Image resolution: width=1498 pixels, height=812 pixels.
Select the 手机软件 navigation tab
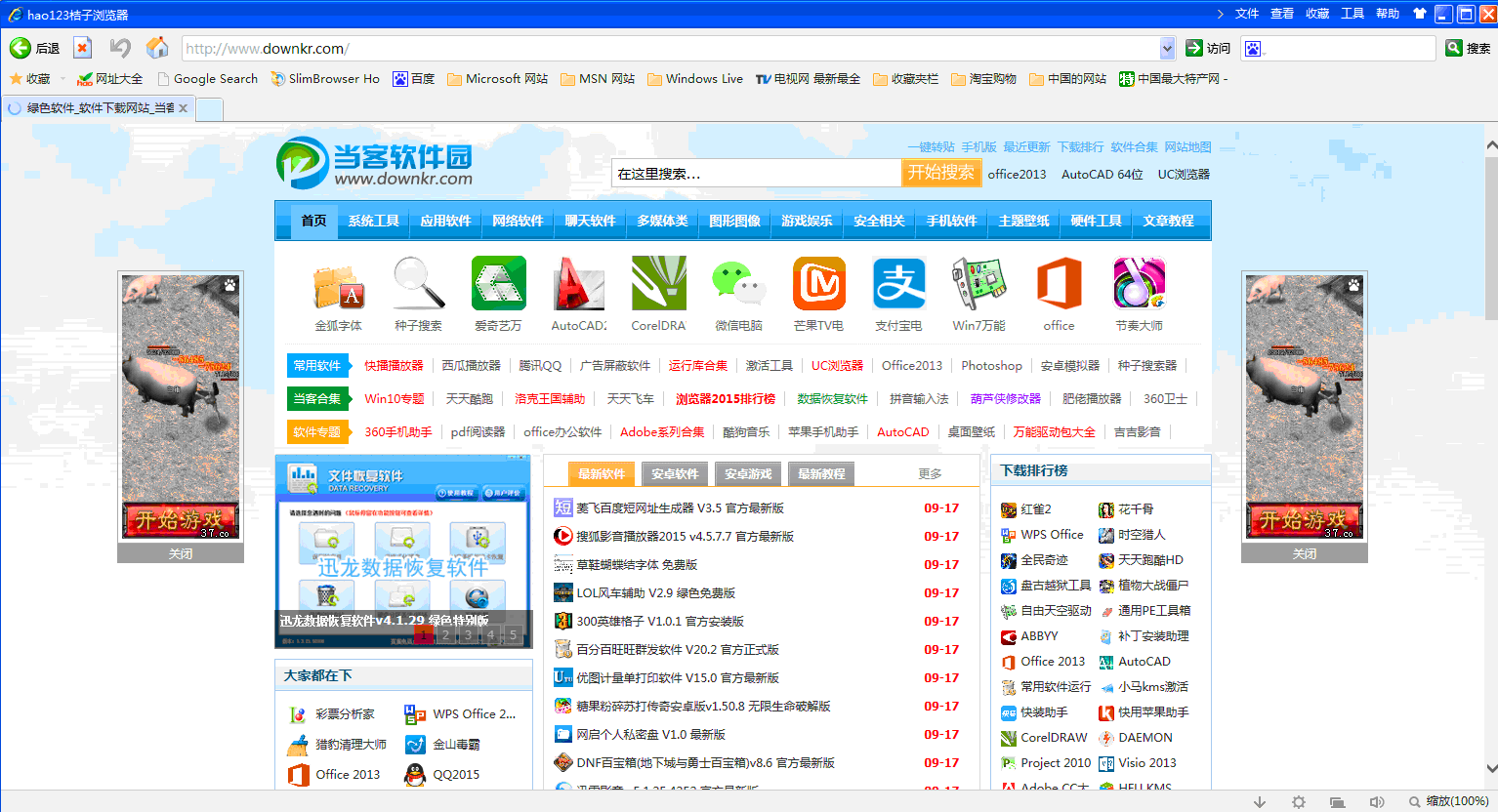click(952, 221)
